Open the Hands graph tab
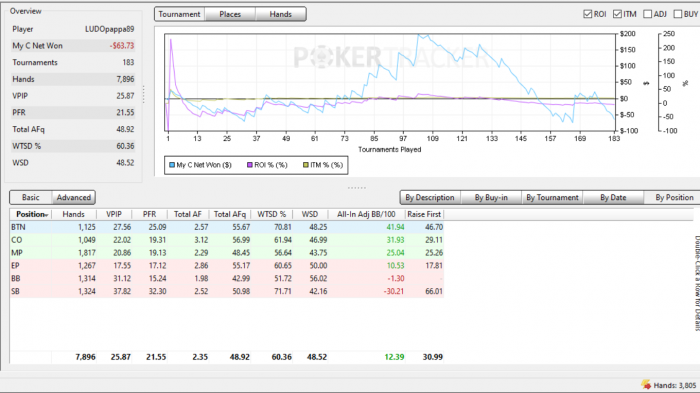Image resolution: width=700 pixels, height=393 pixels. point(280,14)
